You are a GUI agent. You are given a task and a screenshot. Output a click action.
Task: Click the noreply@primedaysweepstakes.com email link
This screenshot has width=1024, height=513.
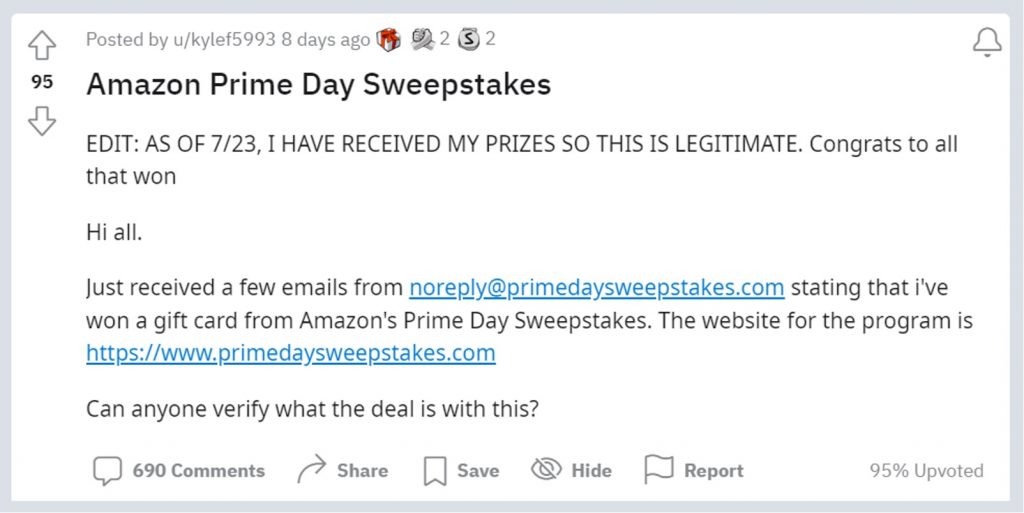(596, 288)
